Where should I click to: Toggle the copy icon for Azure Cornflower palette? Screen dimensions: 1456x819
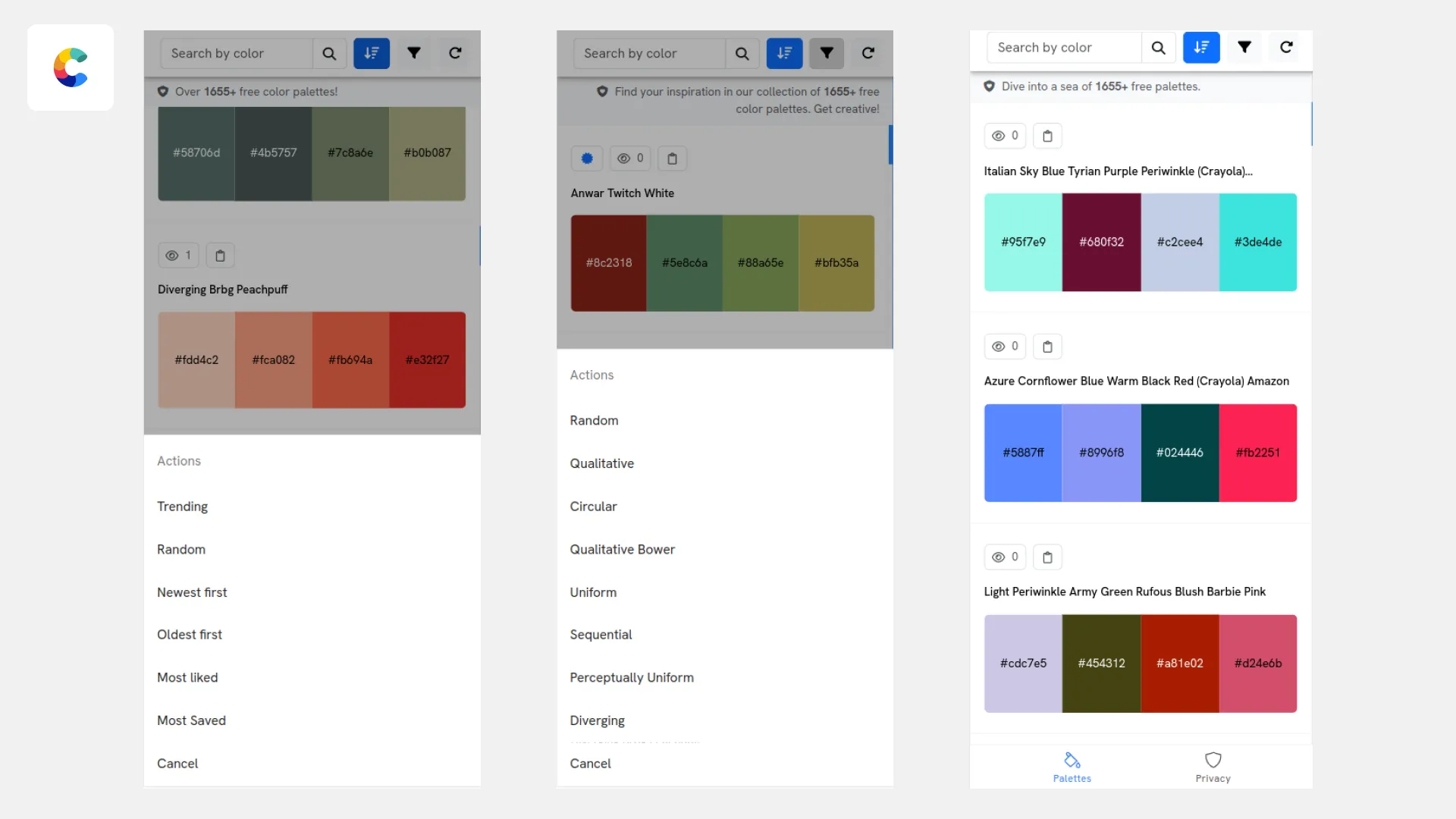coord(1047,346)
